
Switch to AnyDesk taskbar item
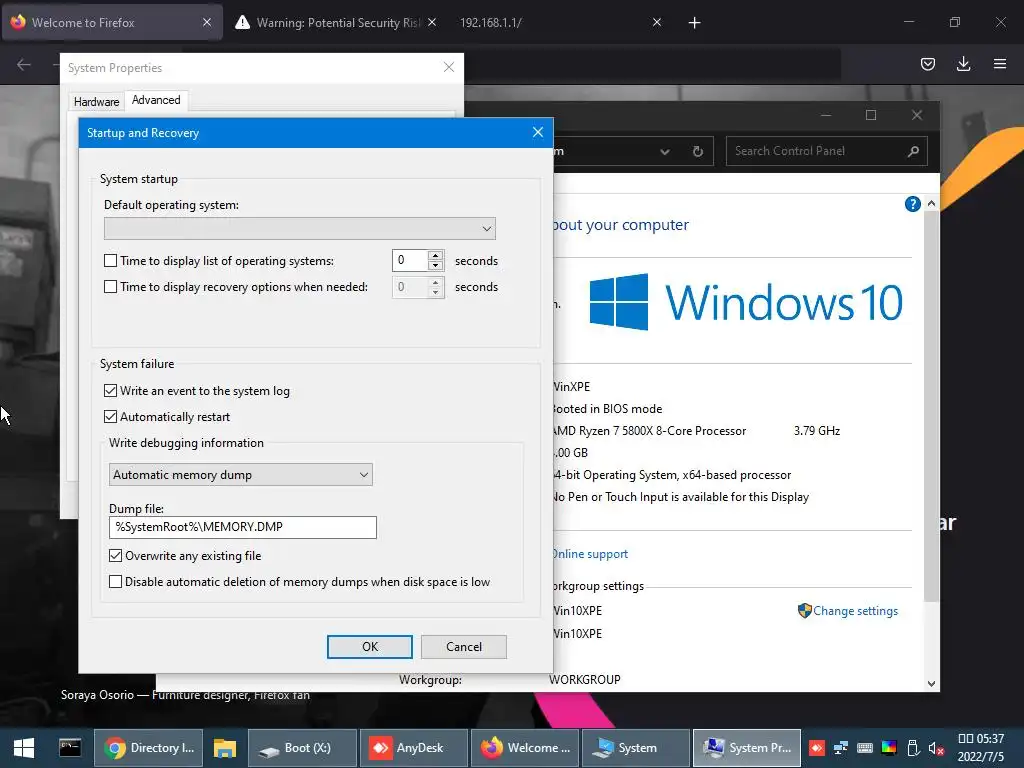(x=414, y=748)
